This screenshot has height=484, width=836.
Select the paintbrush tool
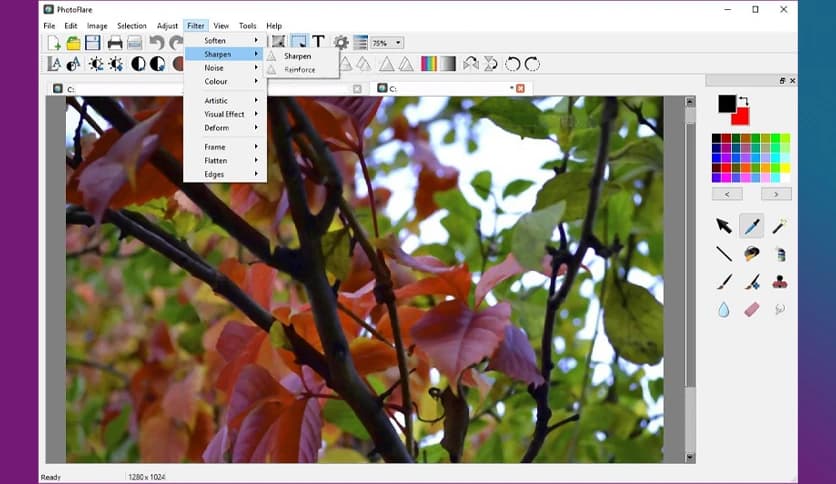724,281
